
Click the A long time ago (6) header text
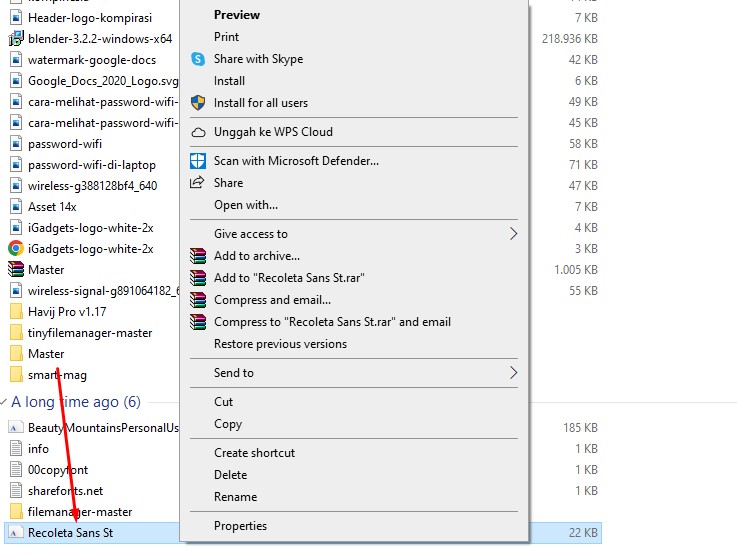point(76,402)
